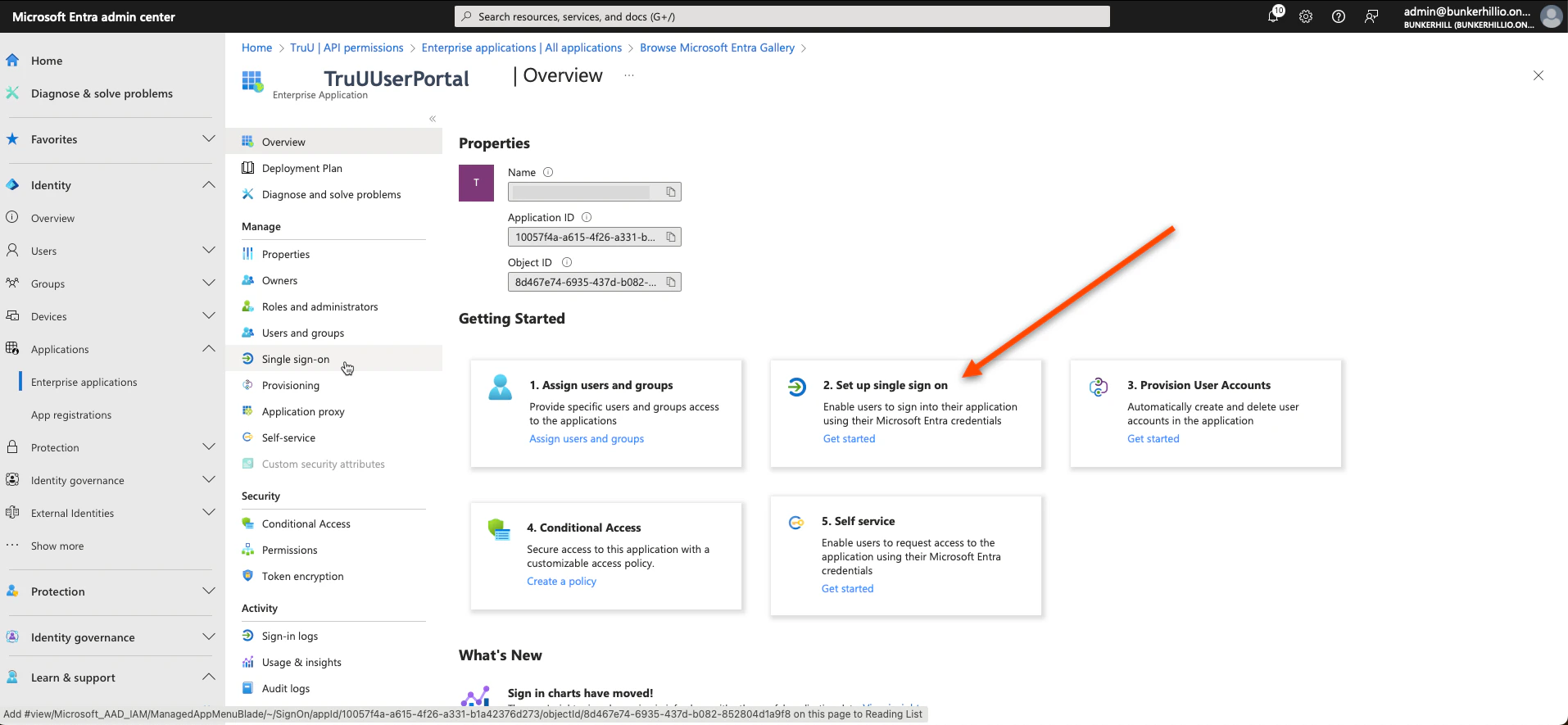Click the Set up single sign on card icon
The image size is (1568, 725).
click(797, 387)
